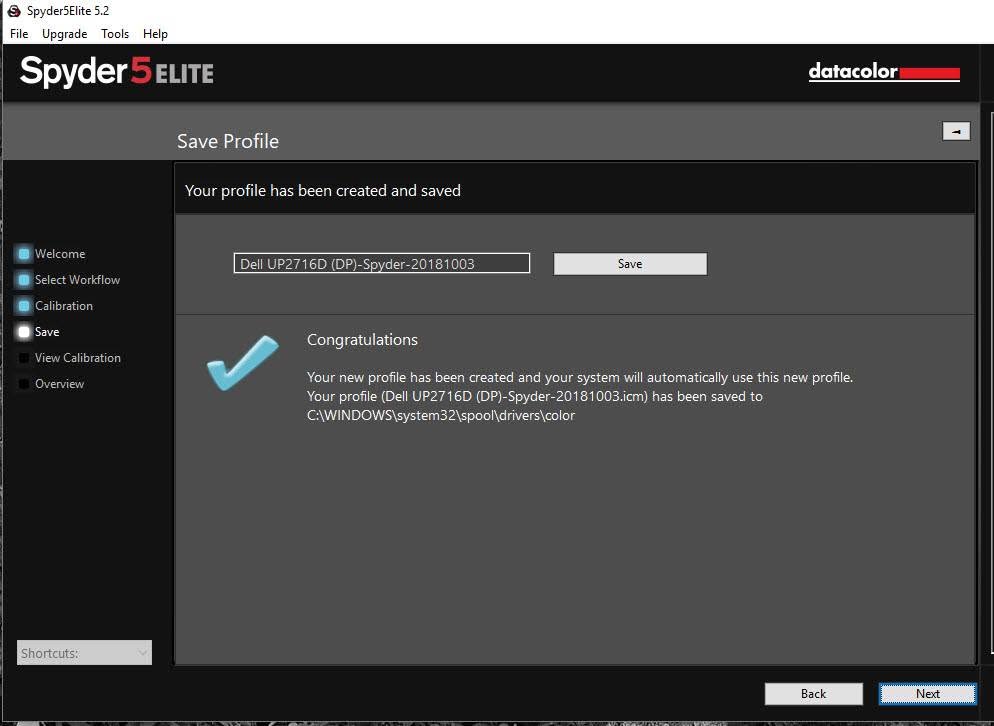994x726 pixels.
Task: Open the Shortcuts dropdown
Action: click(x=84, y=652)
